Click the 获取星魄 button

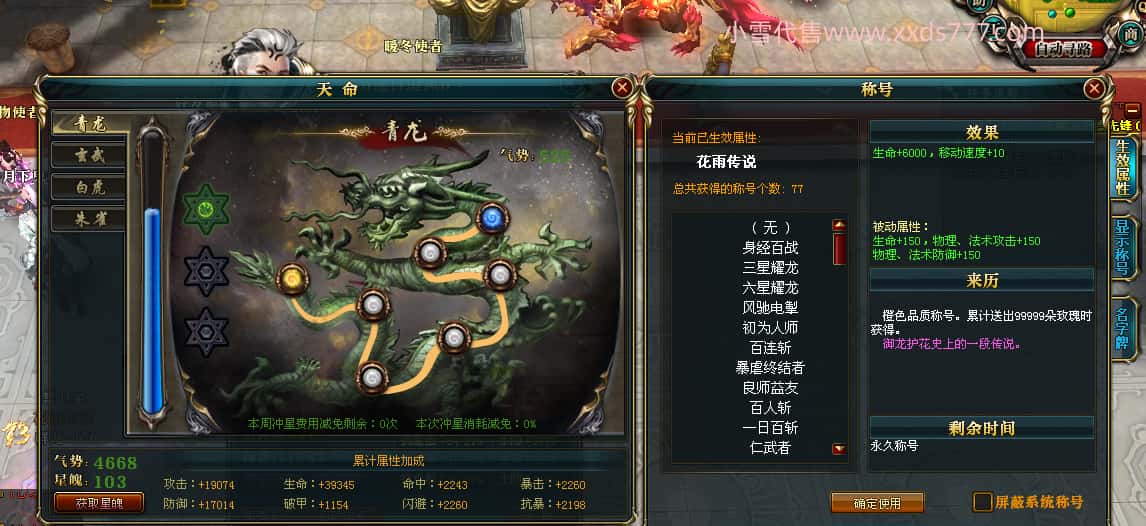click(x=99, y=503)
